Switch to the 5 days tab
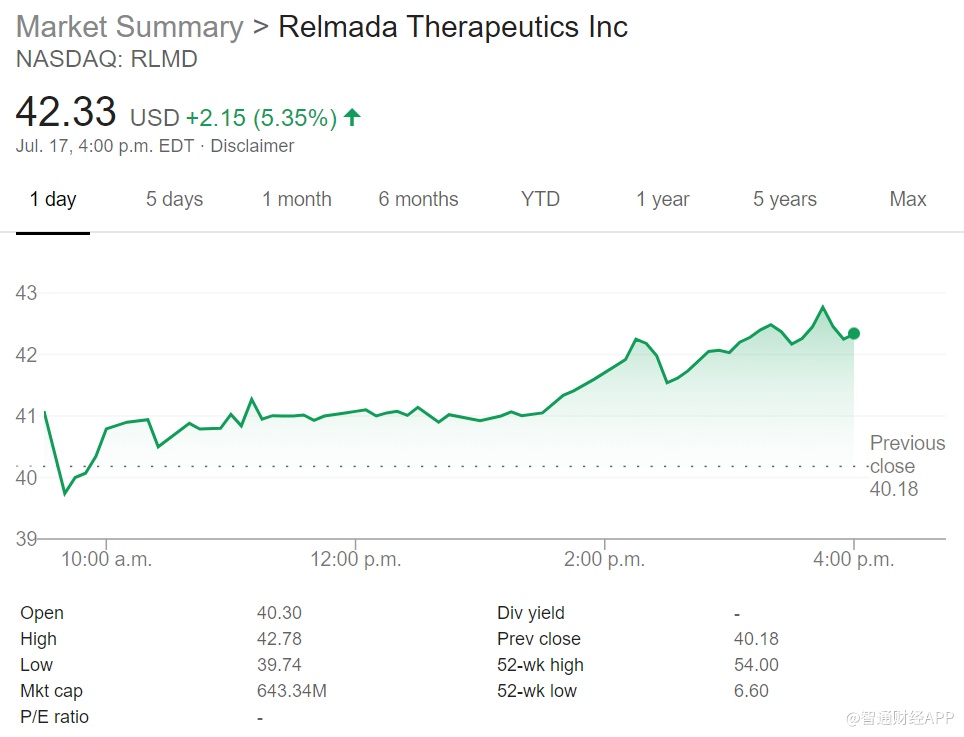 pos(174,199)
